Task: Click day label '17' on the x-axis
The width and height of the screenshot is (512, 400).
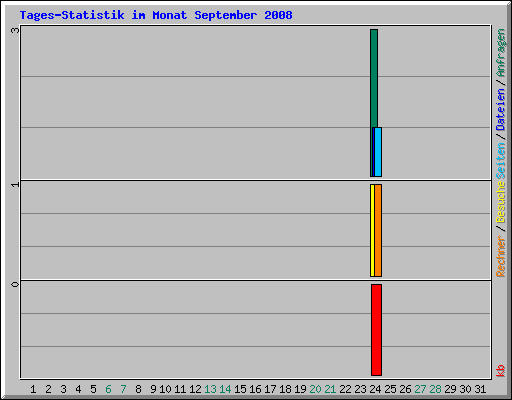Action: pos(270,389)
